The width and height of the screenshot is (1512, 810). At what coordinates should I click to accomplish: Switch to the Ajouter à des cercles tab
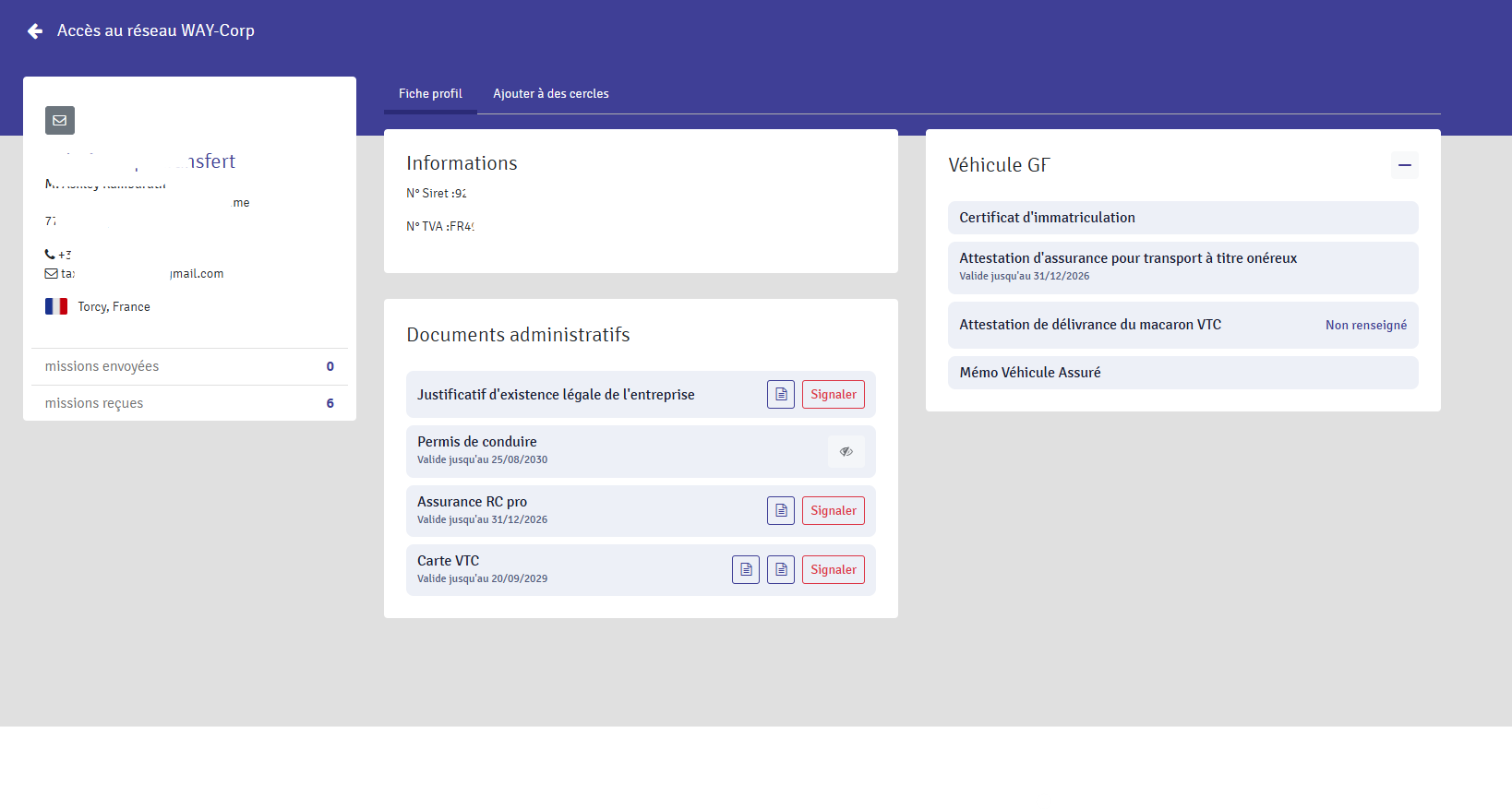click(550, 94)
